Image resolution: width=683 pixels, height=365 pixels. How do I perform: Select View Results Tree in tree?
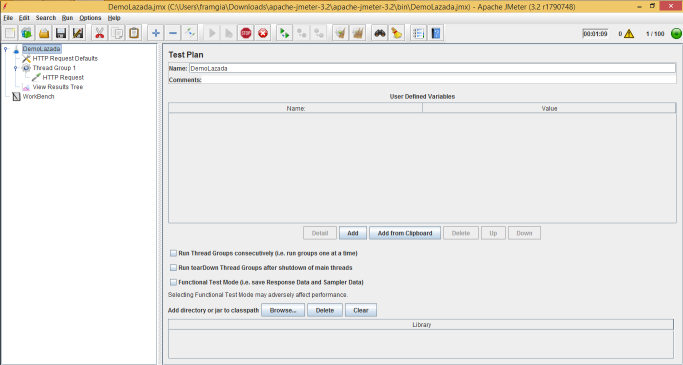tap(57, 87)
